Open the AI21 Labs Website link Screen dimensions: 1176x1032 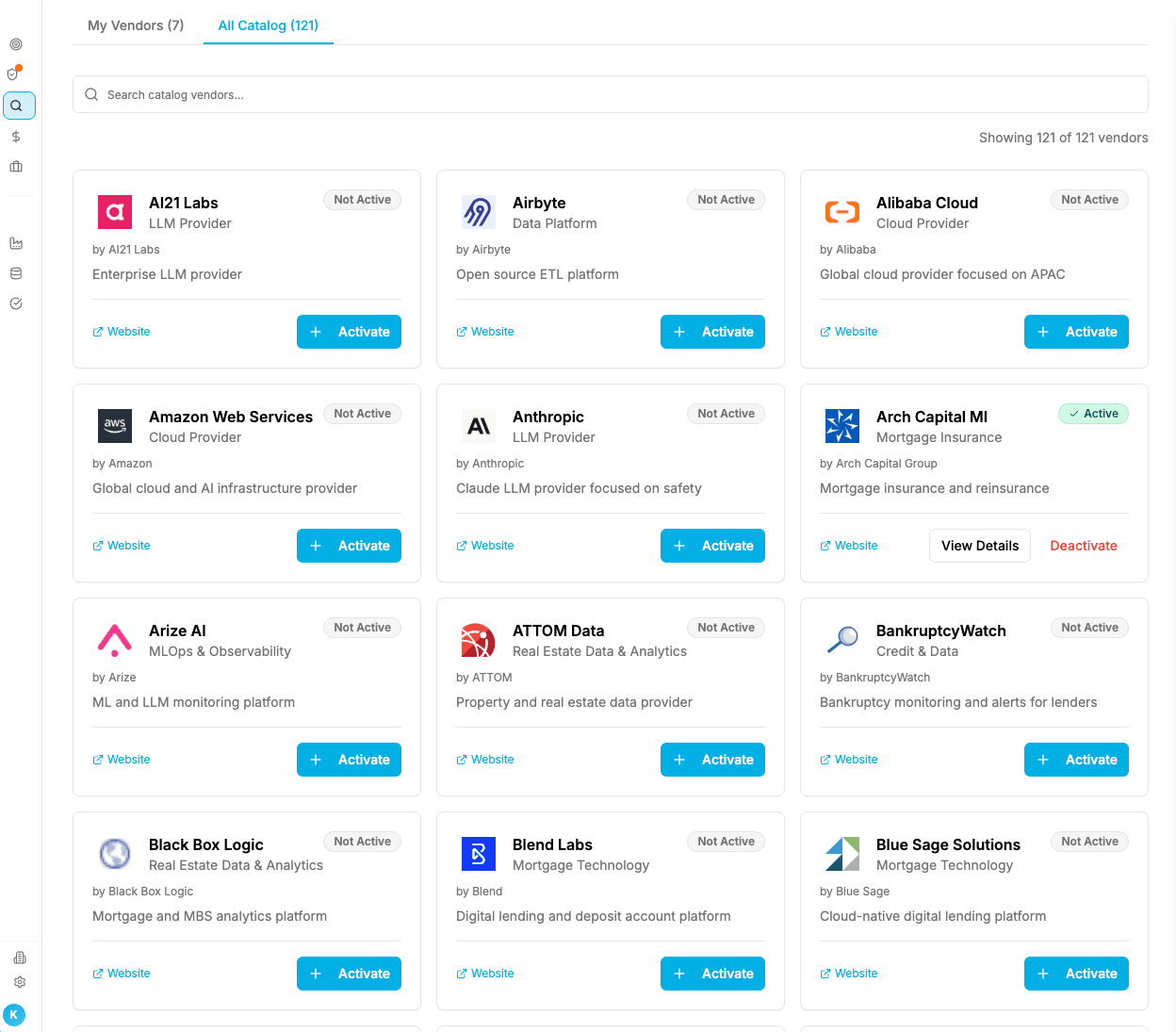coord(122,332)
